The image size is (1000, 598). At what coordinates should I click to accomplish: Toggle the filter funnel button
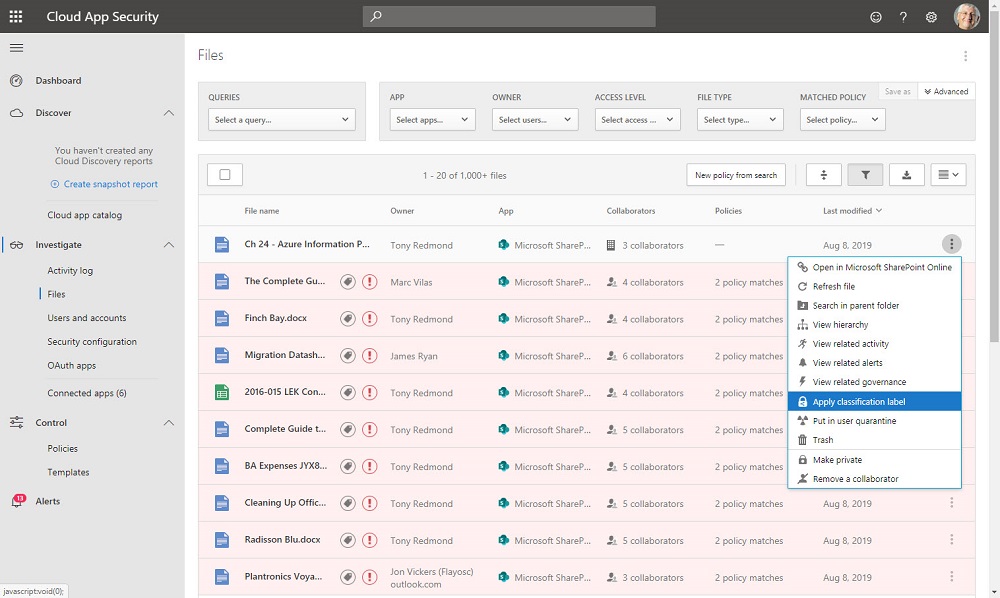[x=865, y=175]
